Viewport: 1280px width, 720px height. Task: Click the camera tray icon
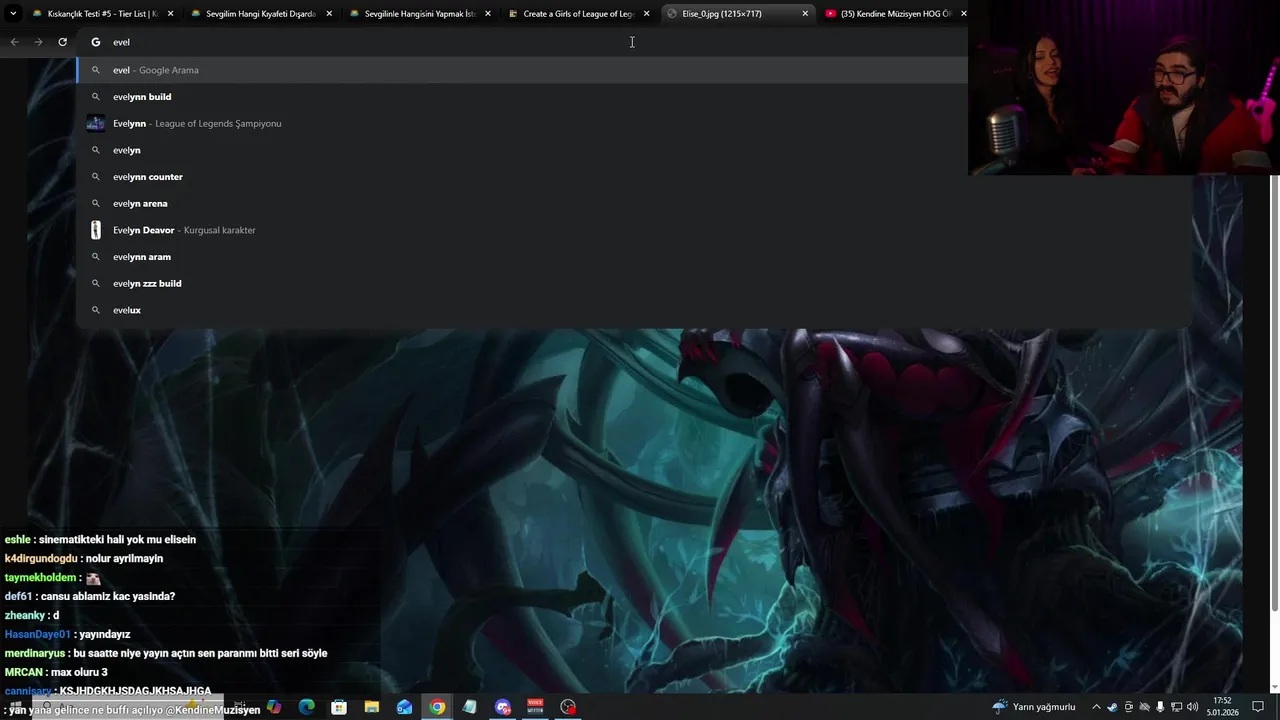click(1128, 707)
